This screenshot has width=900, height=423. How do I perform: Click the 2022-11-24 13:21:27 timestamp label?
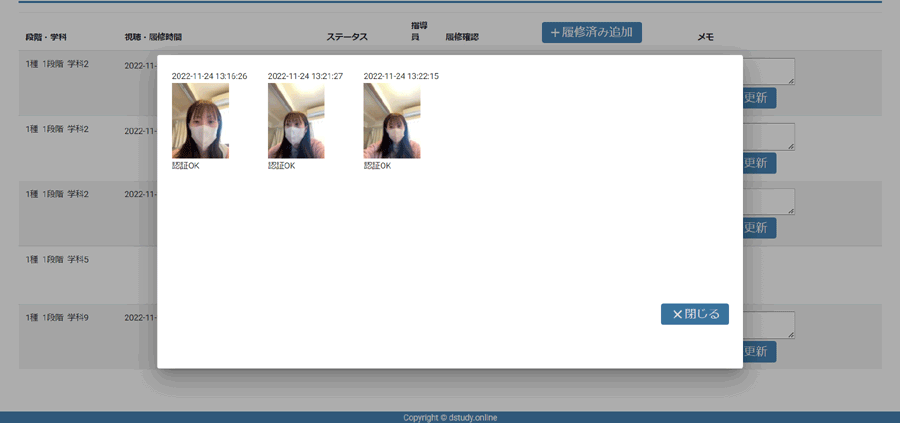pyautogui.click(x=305, y=76)
